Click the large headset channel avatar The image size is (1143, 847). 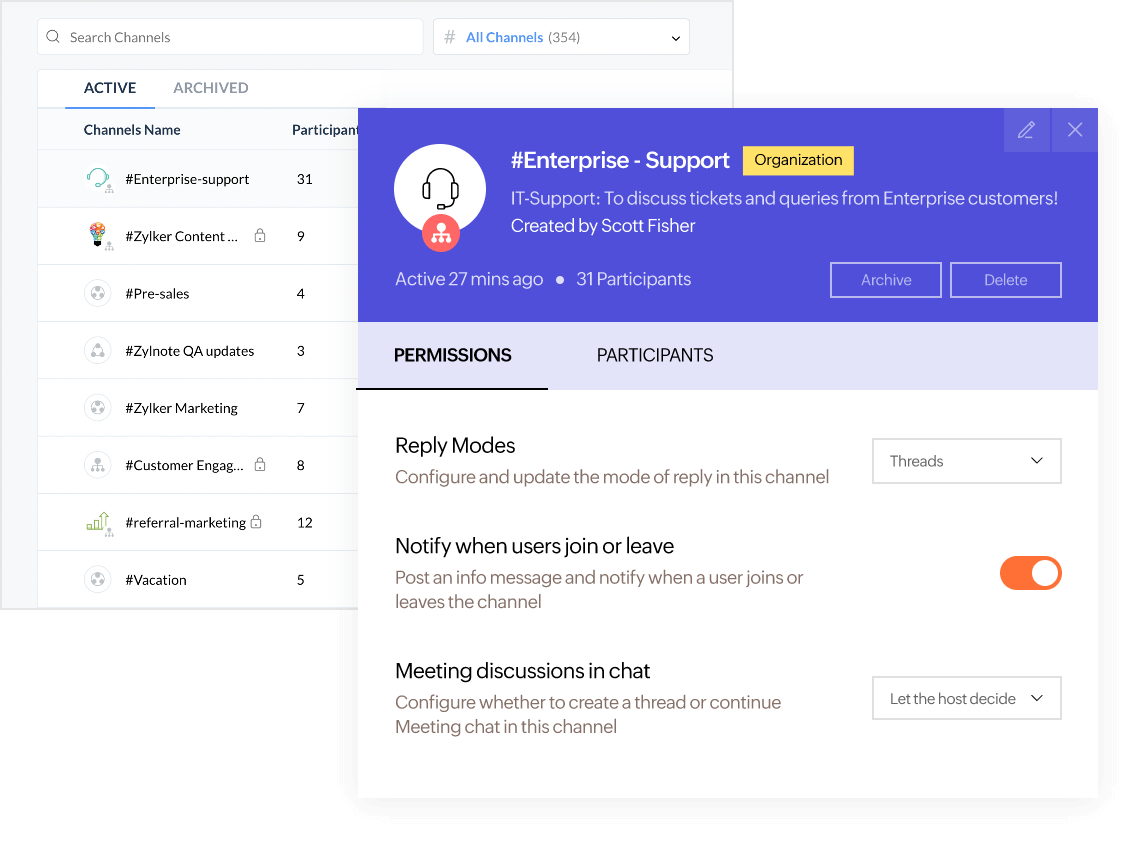[440, 190]
